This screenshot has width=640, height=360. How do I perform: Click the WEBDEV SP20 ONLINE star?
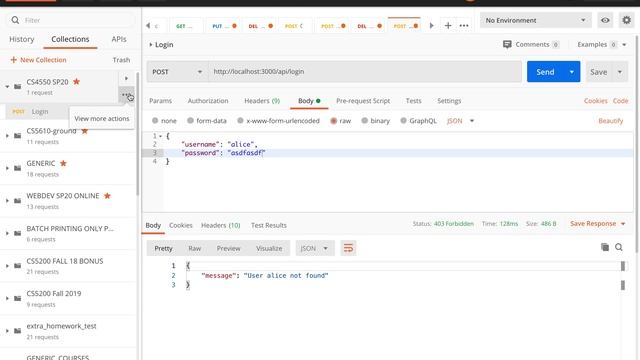[x=107, y=196]
